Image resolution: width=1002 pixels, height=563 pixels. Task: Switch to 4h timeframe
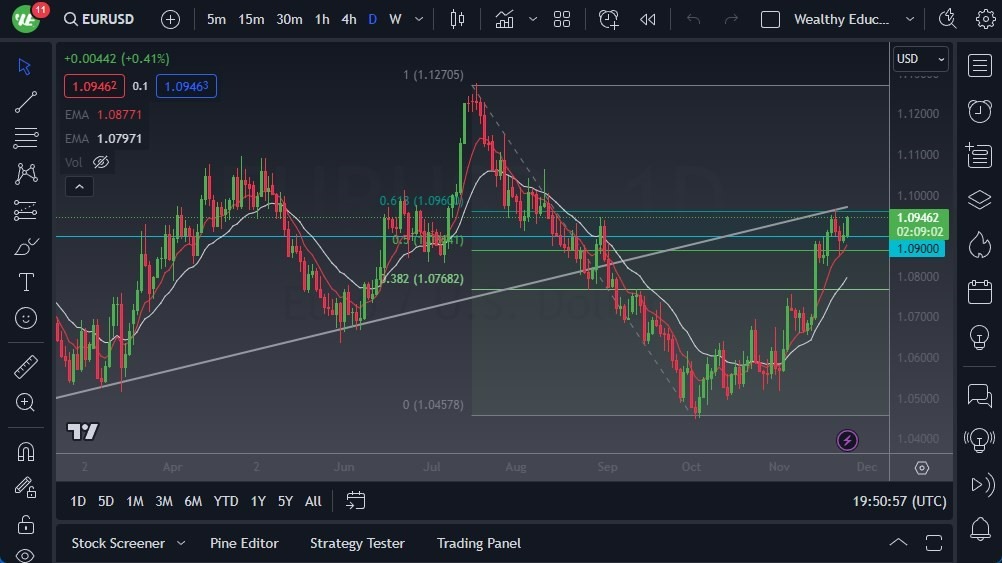coord(348,19)
